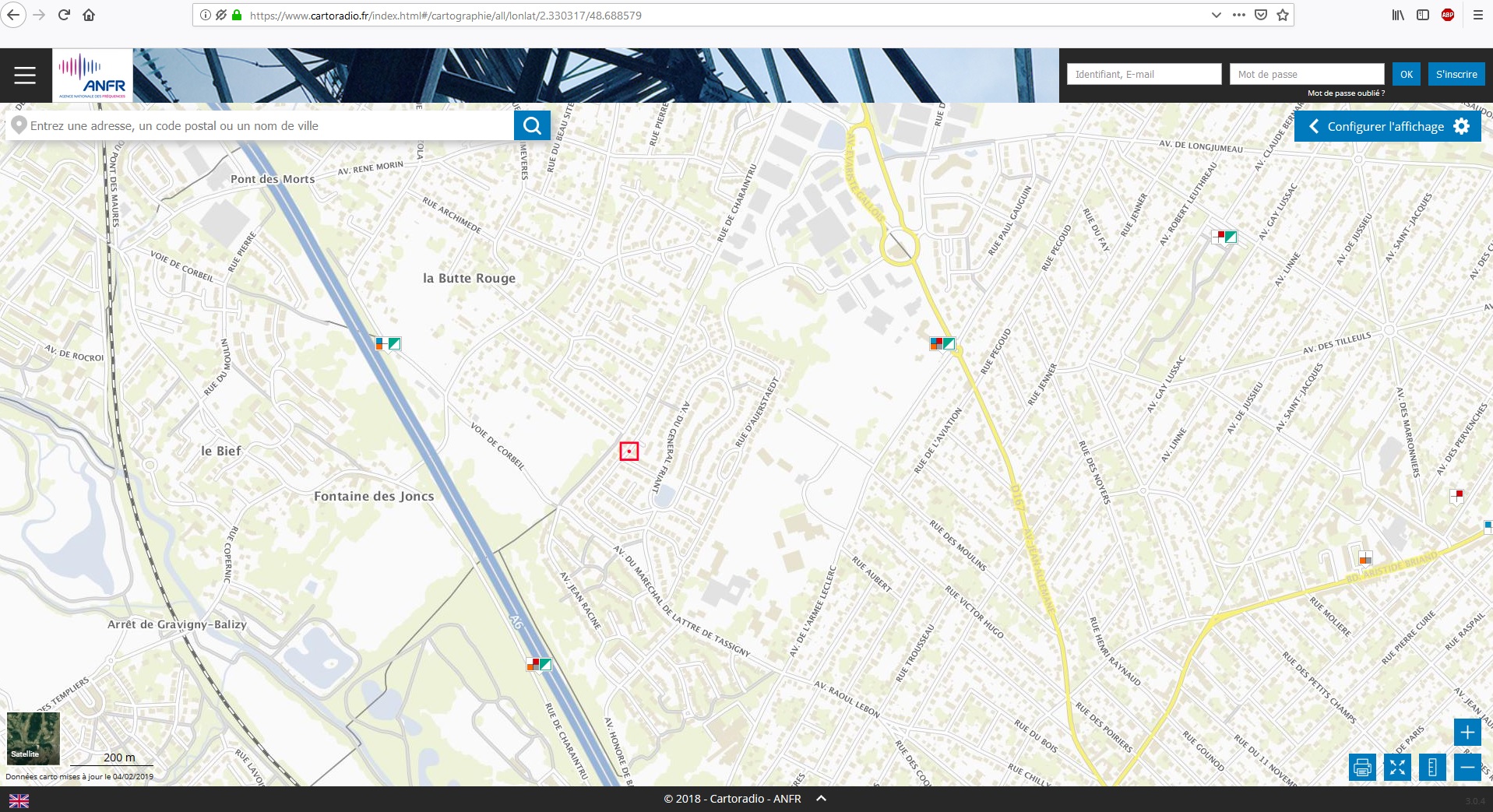Bookmark this page with the star icon

click(x=1283, y=15)
